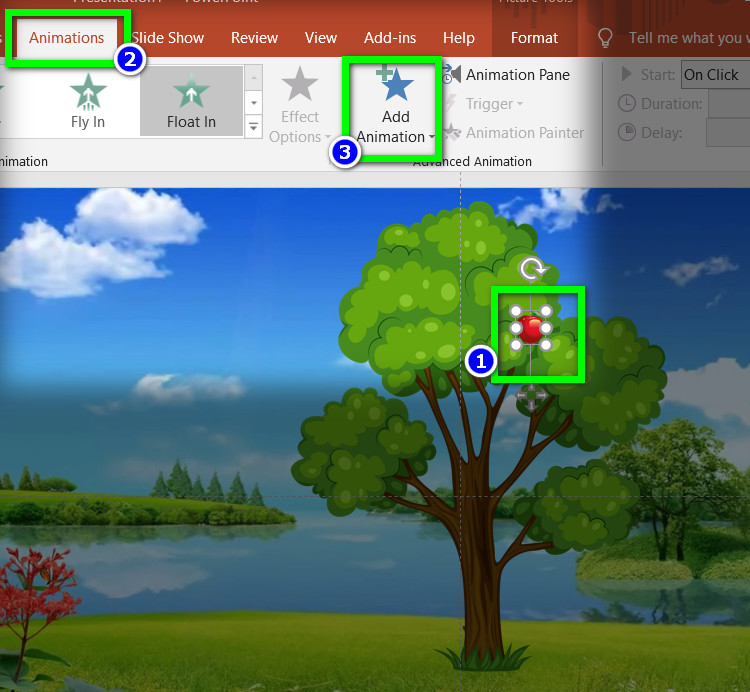Image resolution: width=750 pixels, height=692 pixels.
Task: Click the Tell me what you want lightbulb
Action: click(605, 38)
